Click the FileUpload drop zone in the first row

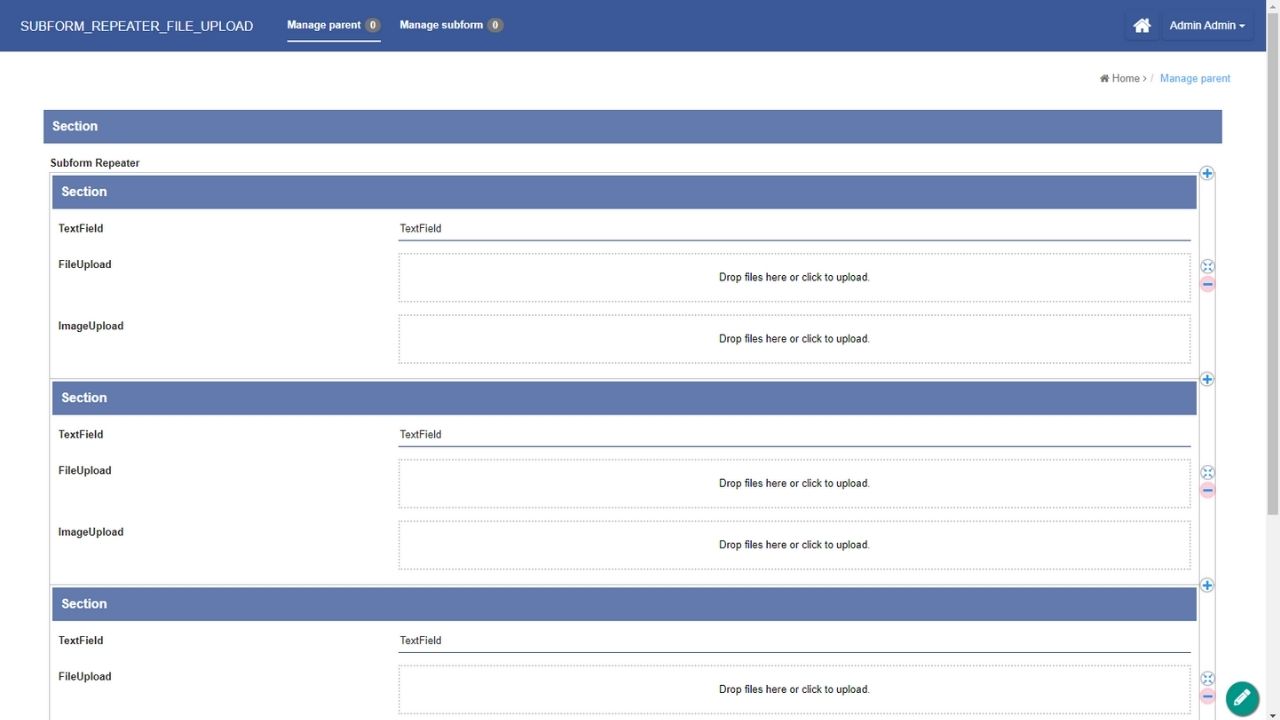tap(794, 277)
